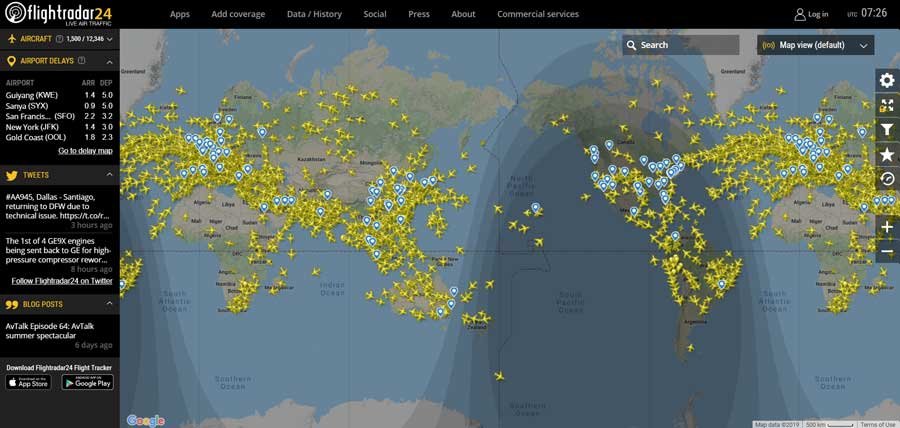The width and height of the screenshot is (900, 428).
Task: Click the UTC 07:26 clock
Action: point(867,13)
